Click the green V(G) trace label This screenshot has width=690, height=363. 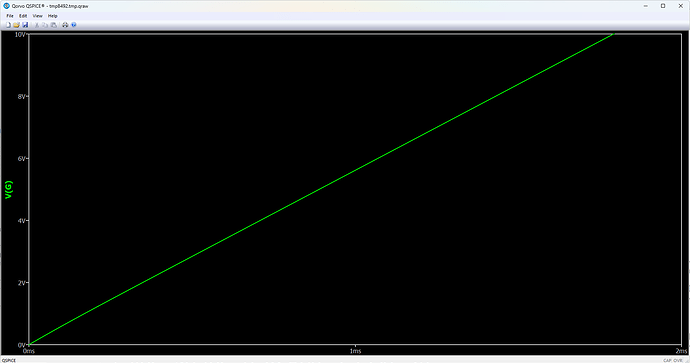[x=8, y=190]
